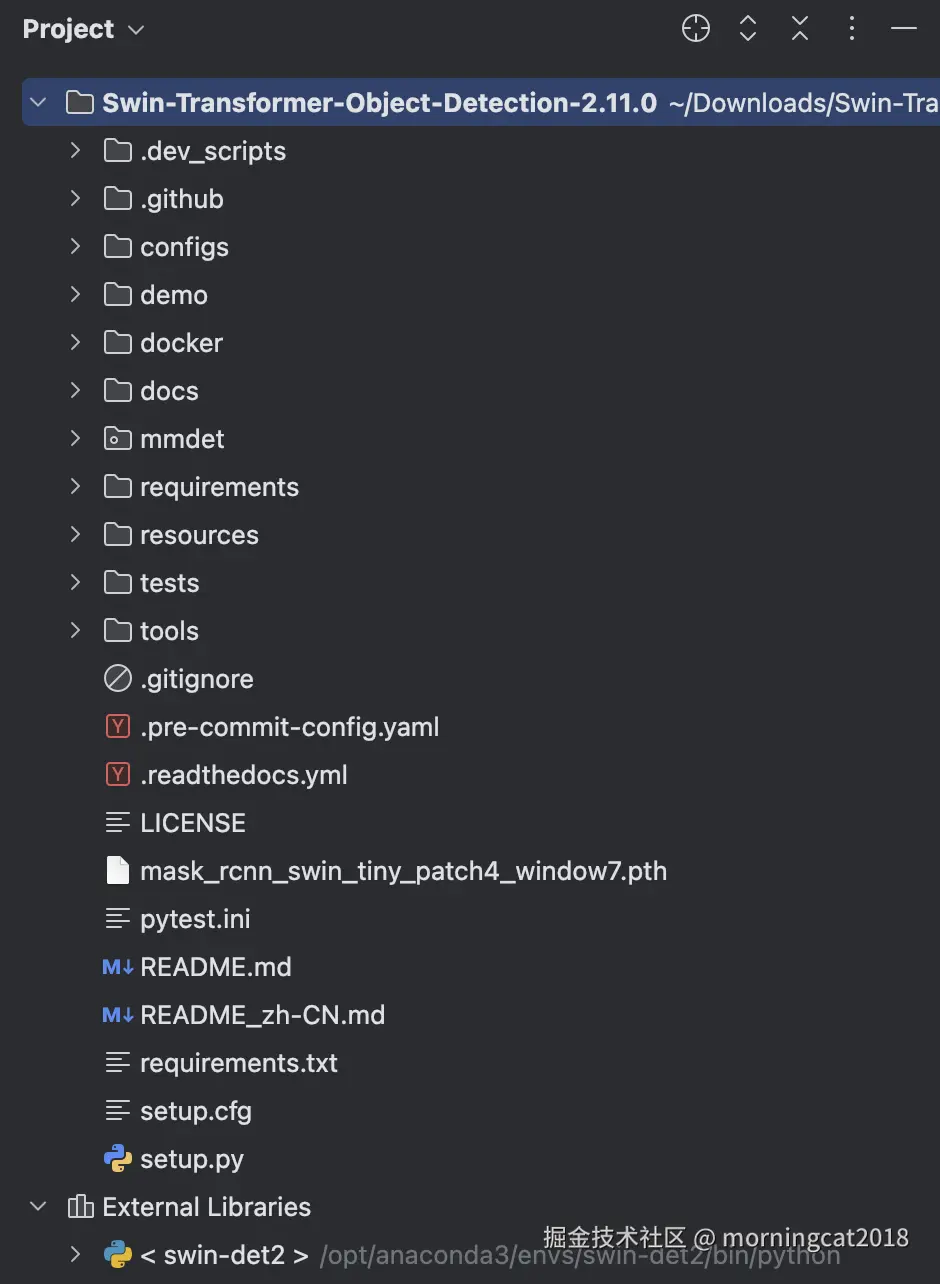Hide the Project tool window
940x1284 pixels.
coord(904,29)
